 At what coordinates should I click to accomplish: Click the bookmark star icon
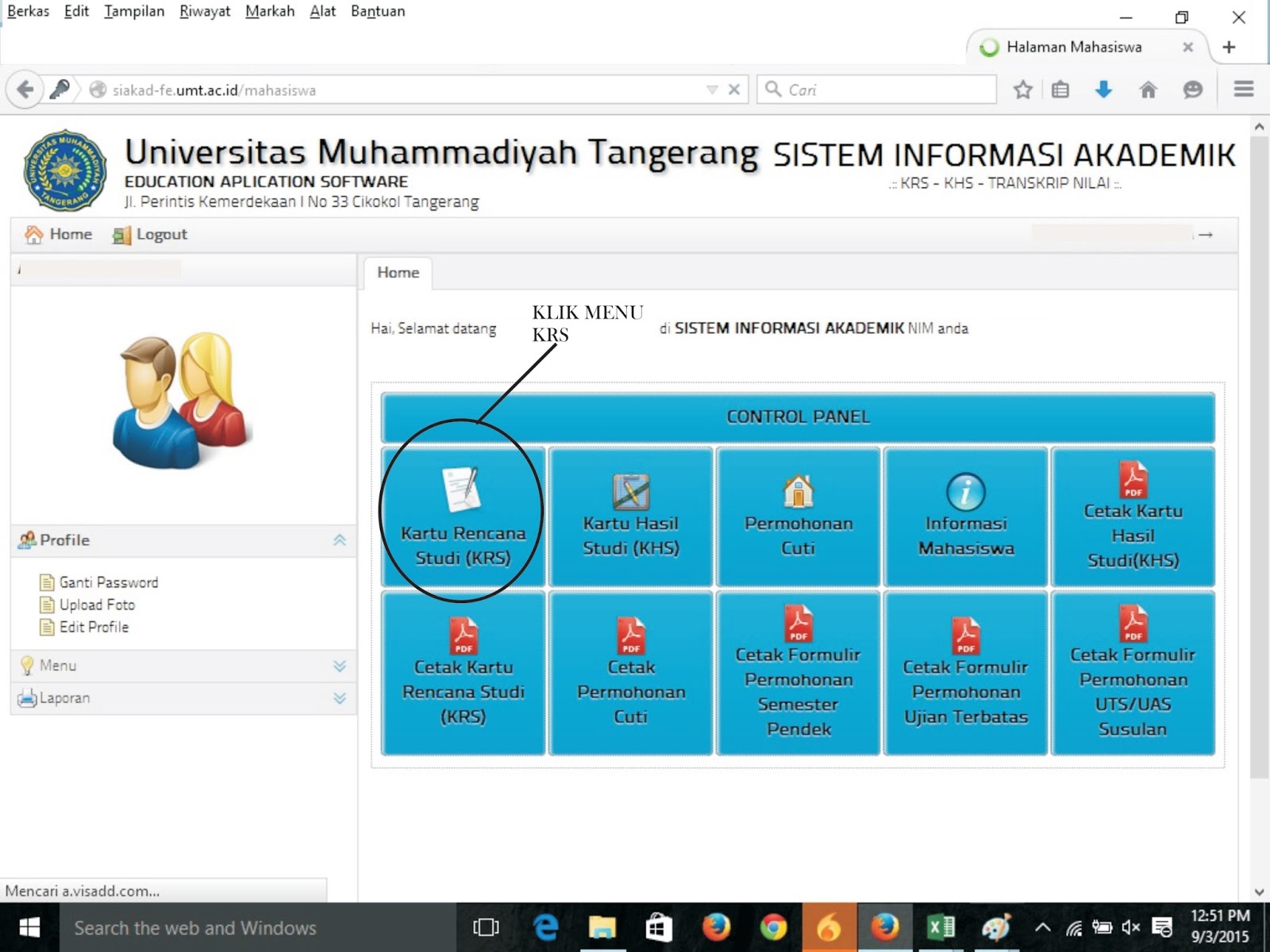pyautogui.click(x=1022, y=90)
